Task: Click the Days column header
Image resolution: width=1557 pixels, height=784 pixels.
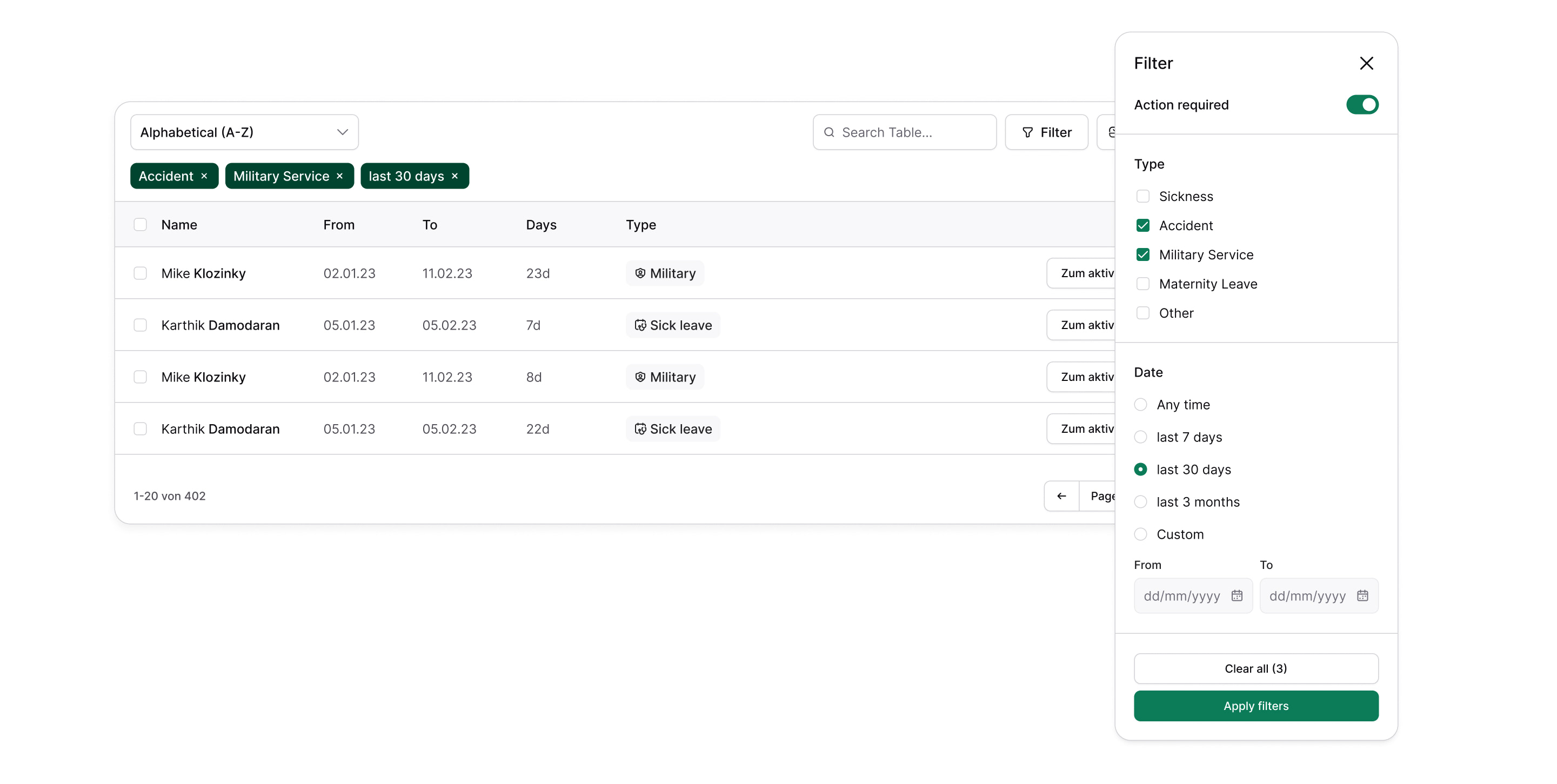Action: click(541, 225)
